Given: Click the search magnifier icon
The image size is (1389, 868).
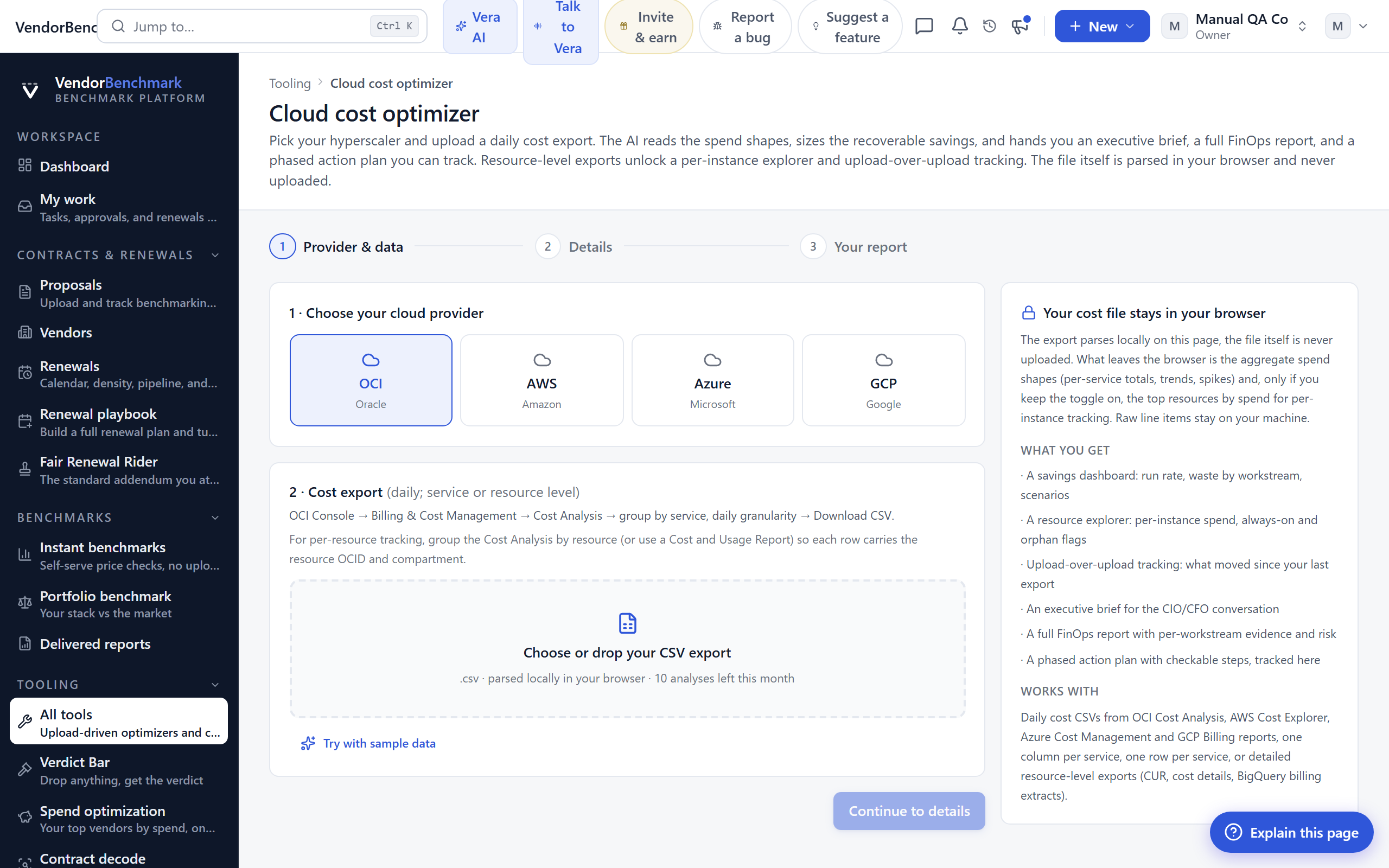Looking at the screenshot, I should click(118, 27).
